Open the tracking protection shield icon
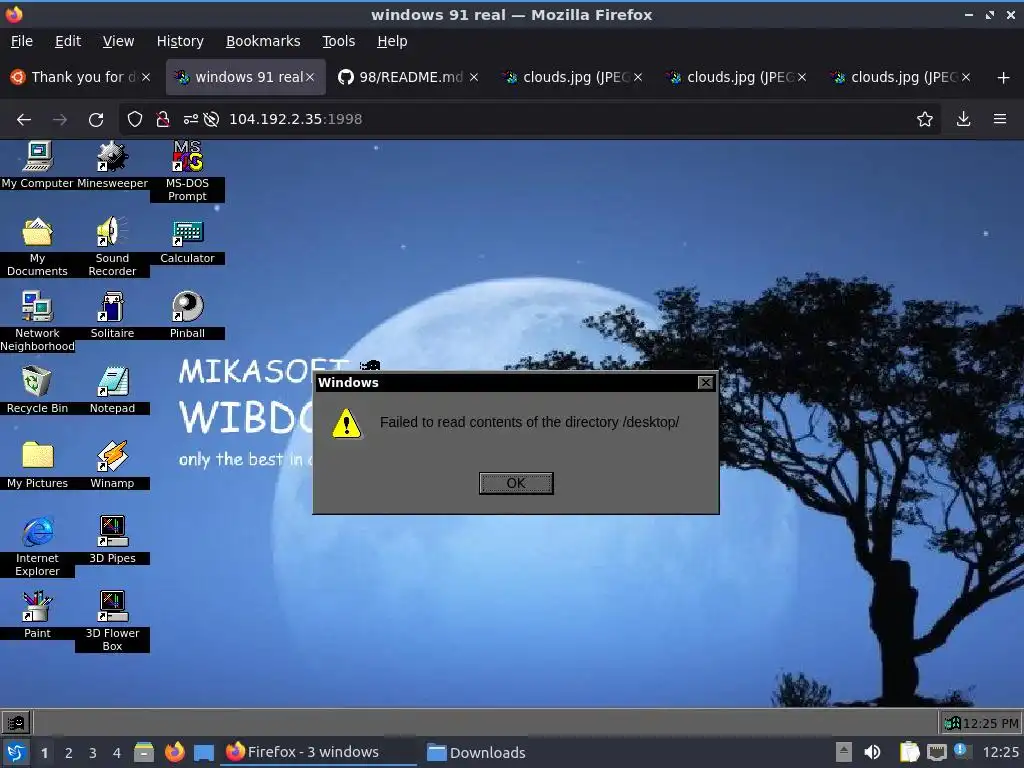The height and width of the screenshot is (768, 1024). (135, 119)
